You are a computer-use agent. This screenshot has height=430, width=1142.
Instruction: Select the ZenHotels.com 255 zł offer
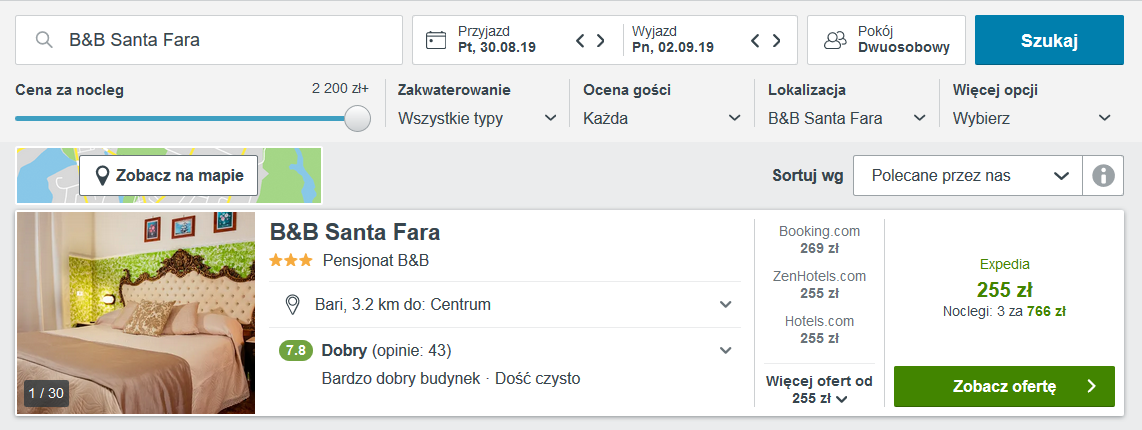coord(819,284)
